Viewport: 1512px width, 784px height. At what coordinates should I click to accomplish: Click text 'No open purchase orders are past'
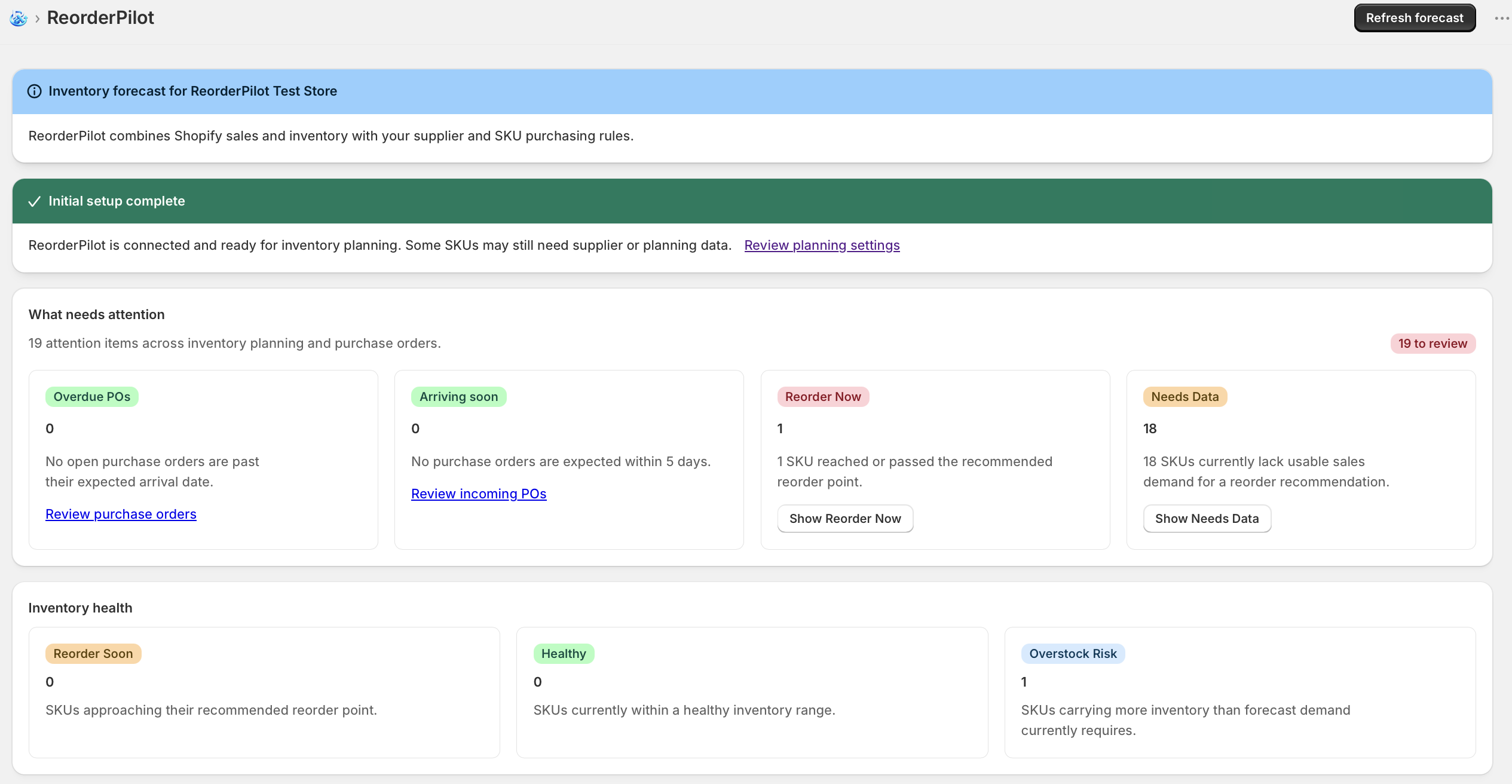click(x=152, y=462)
